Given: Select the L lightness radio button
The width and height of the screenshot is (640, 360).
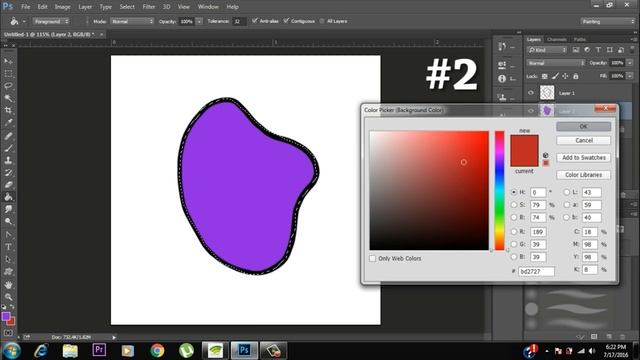Looking at the screenshot, I should [x=567, y=192].
